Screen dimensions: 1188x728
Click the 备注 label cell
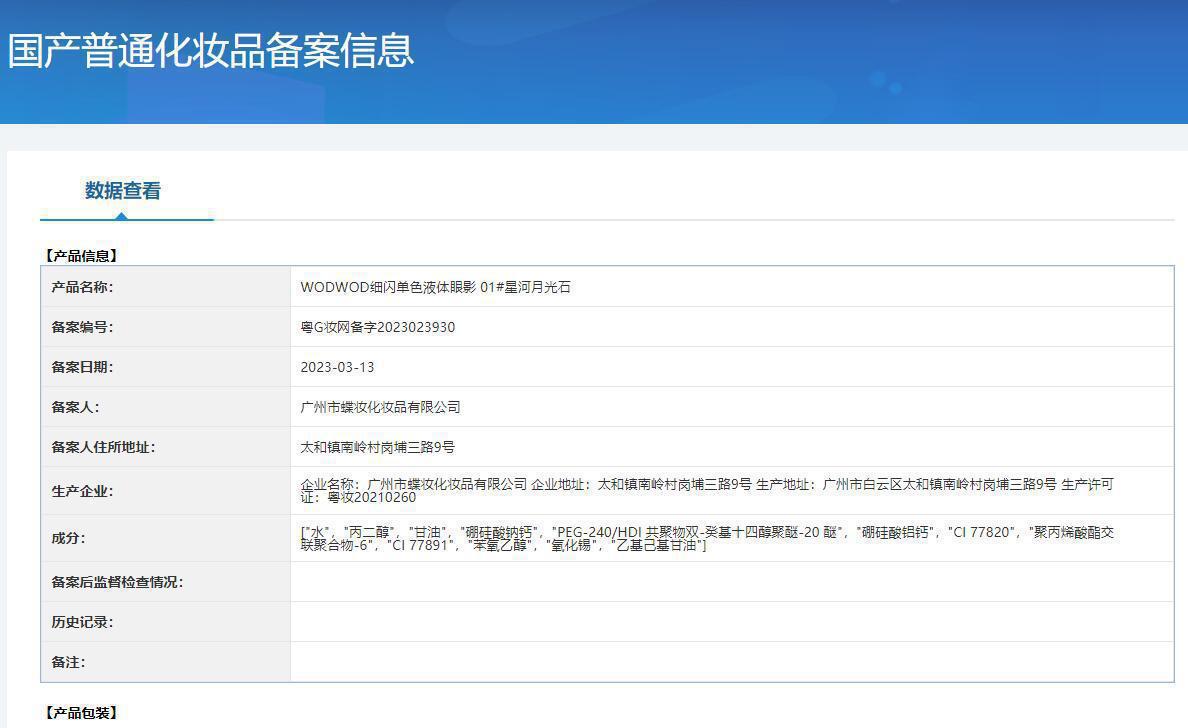[166, 662]
